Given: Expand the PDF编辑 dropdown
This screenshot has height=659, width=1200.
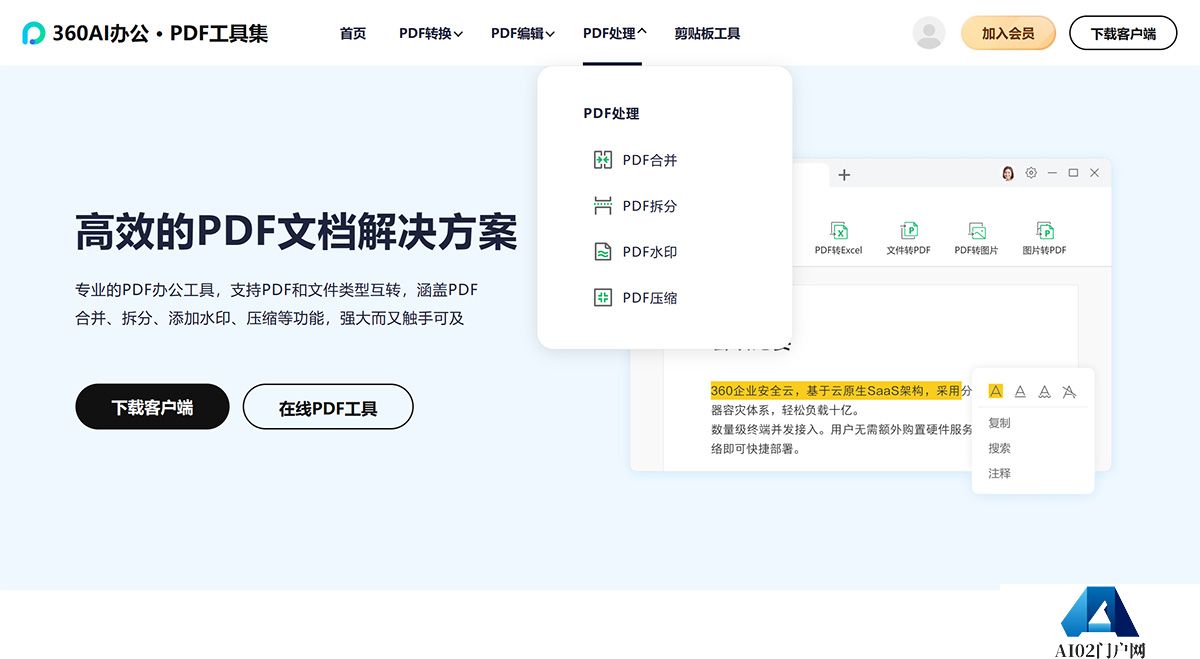Looking at the screenshot, I should (x=523, y=33).
